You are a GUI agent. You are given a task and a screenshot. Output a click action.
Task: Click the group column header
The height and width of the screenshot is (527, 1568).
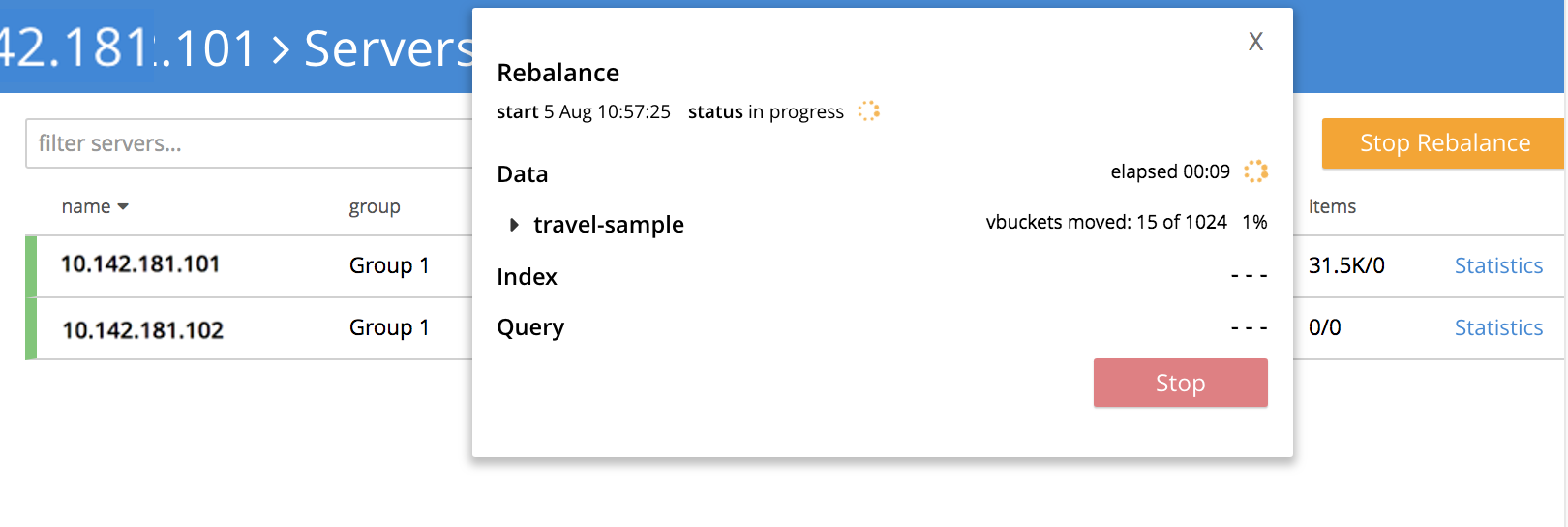tap(375, 206)
